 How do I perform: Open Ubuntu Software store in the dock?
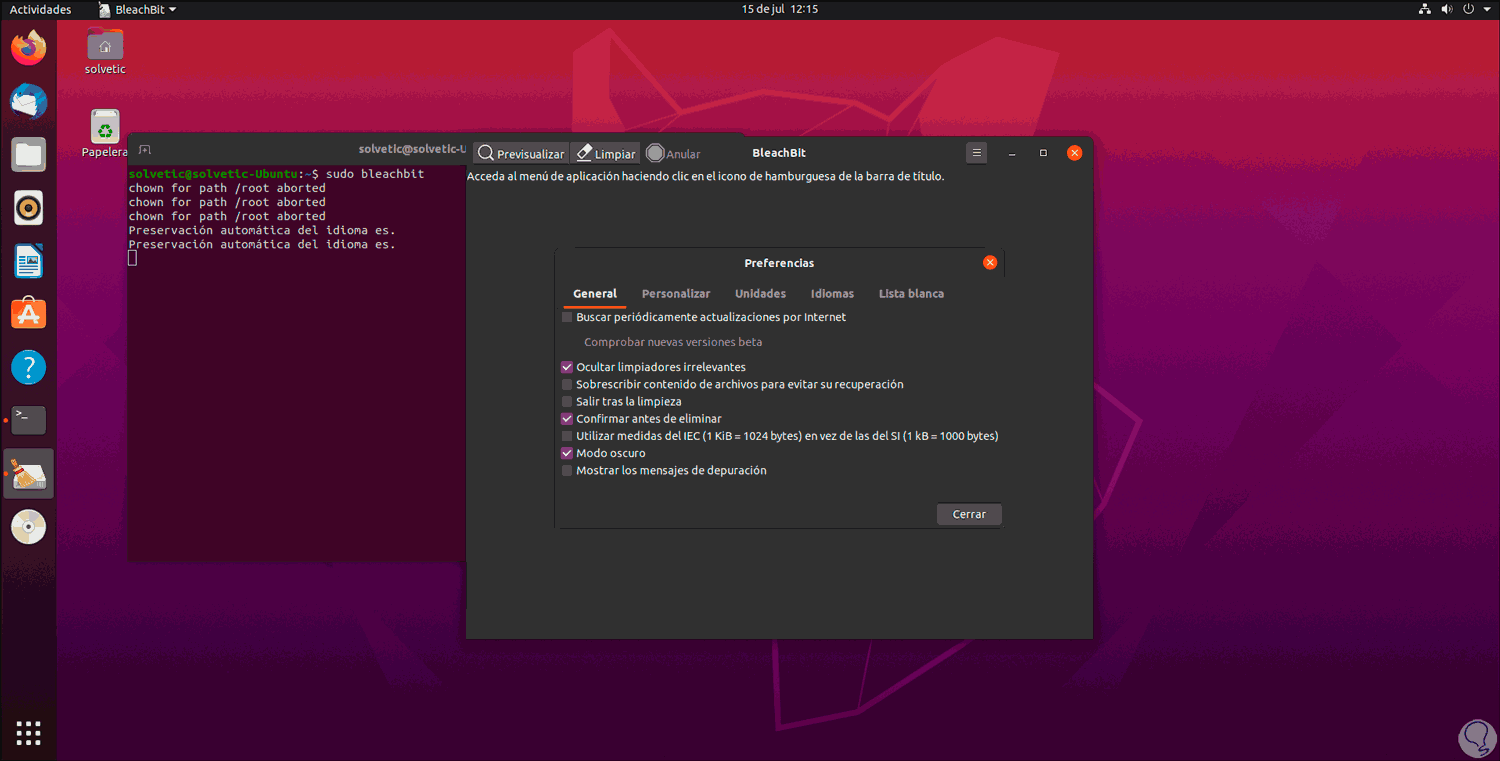pyautogui.click(x=29, y=314)
